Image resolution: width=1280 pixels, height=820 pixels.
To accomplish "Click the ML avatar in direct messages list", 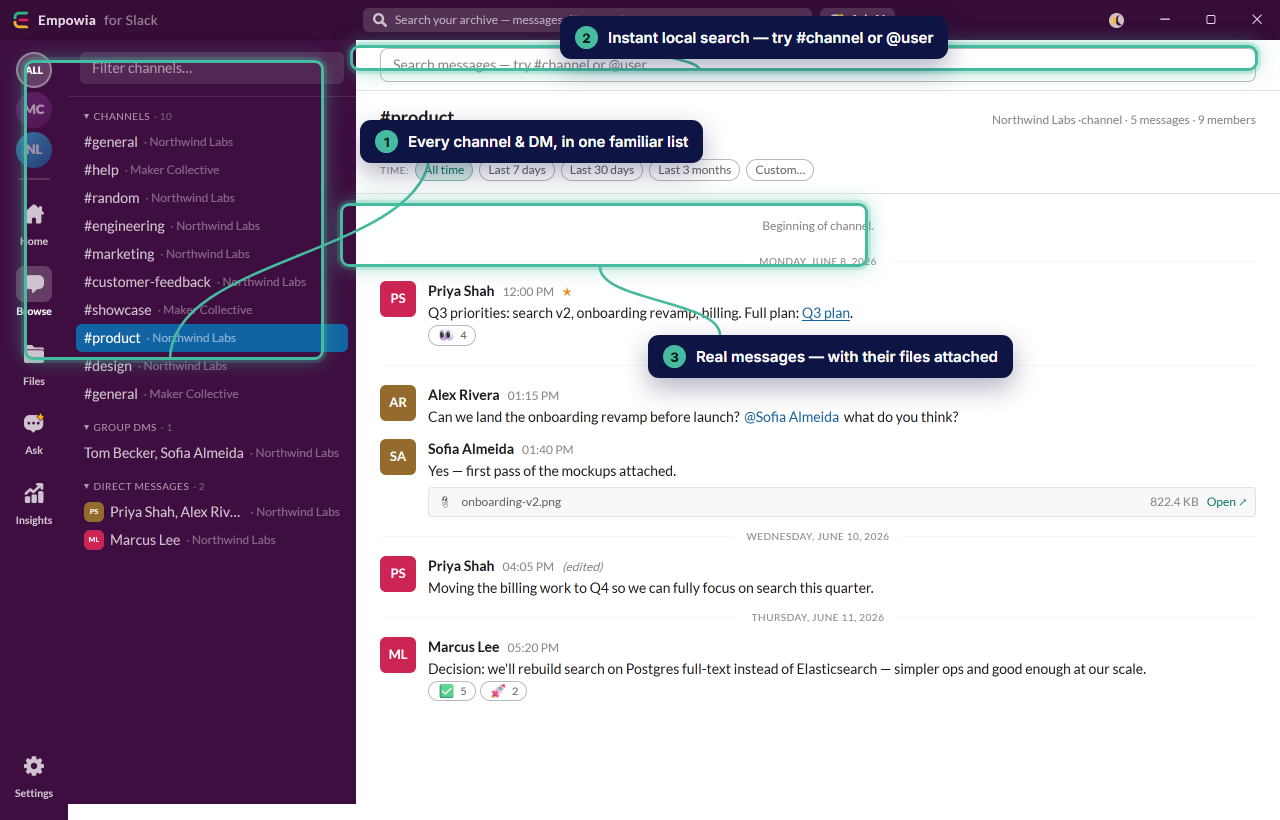I will 94,540.
